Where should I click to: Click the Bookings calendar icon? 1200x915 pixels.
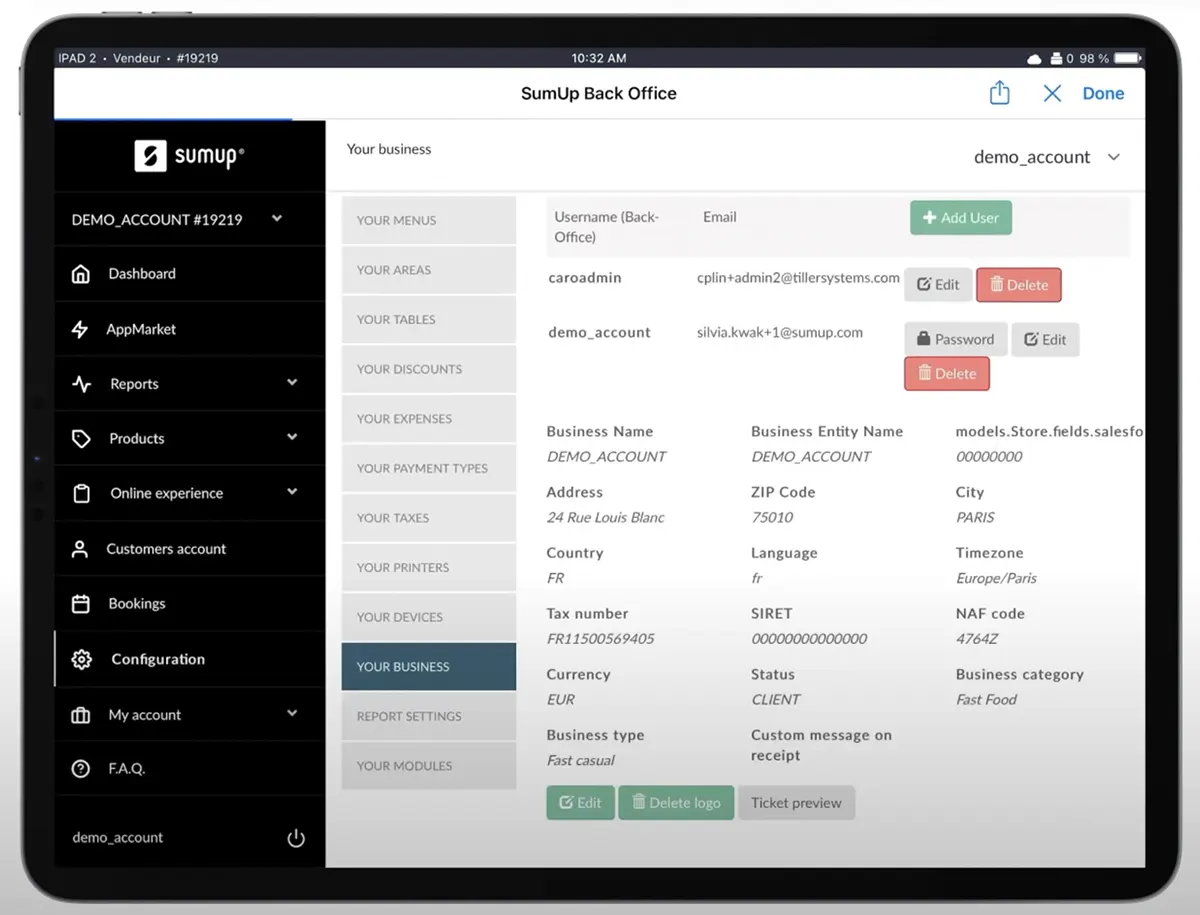[81, 604]
